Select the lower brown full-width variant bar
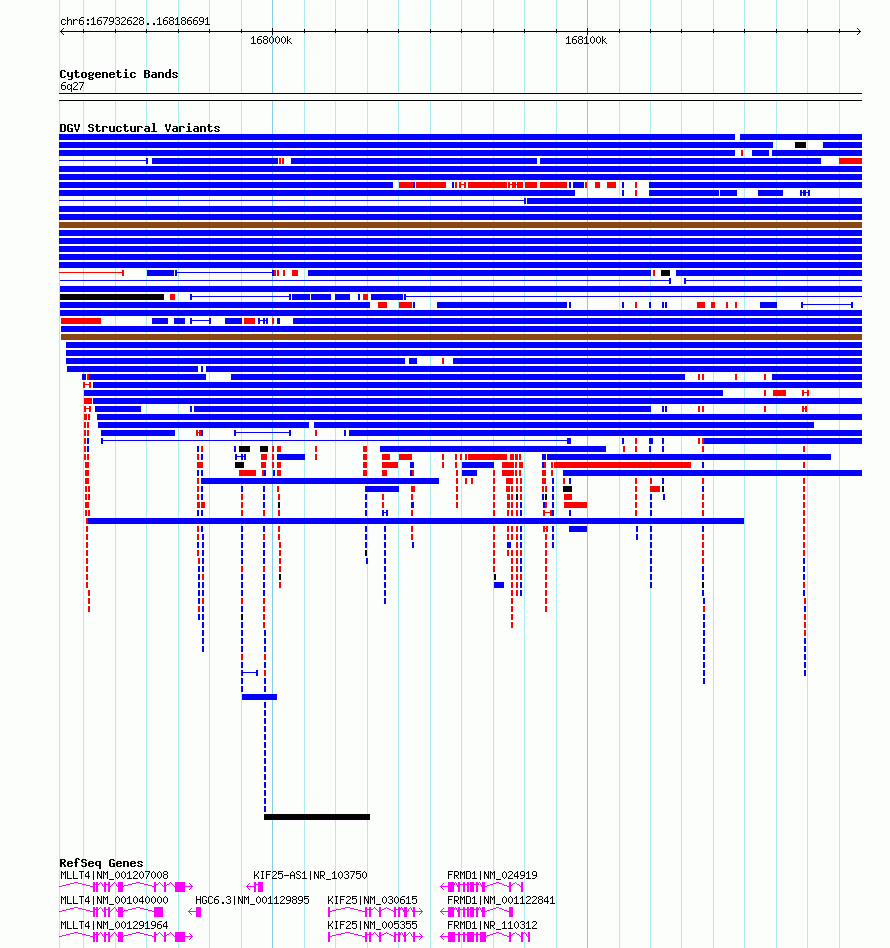Image resolution: width=890 pixels, height=948 pixels. (x=461, y=337)
